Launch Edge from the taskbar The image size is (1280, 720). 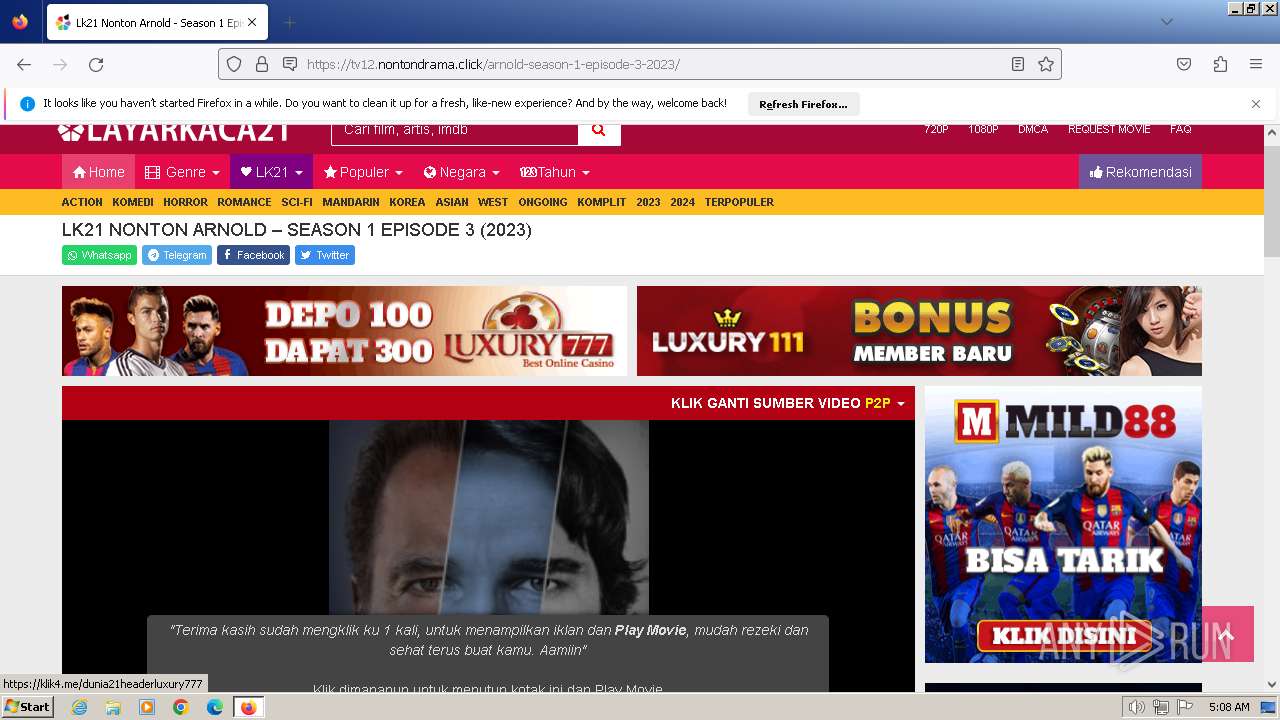click(x=215, y=707)
